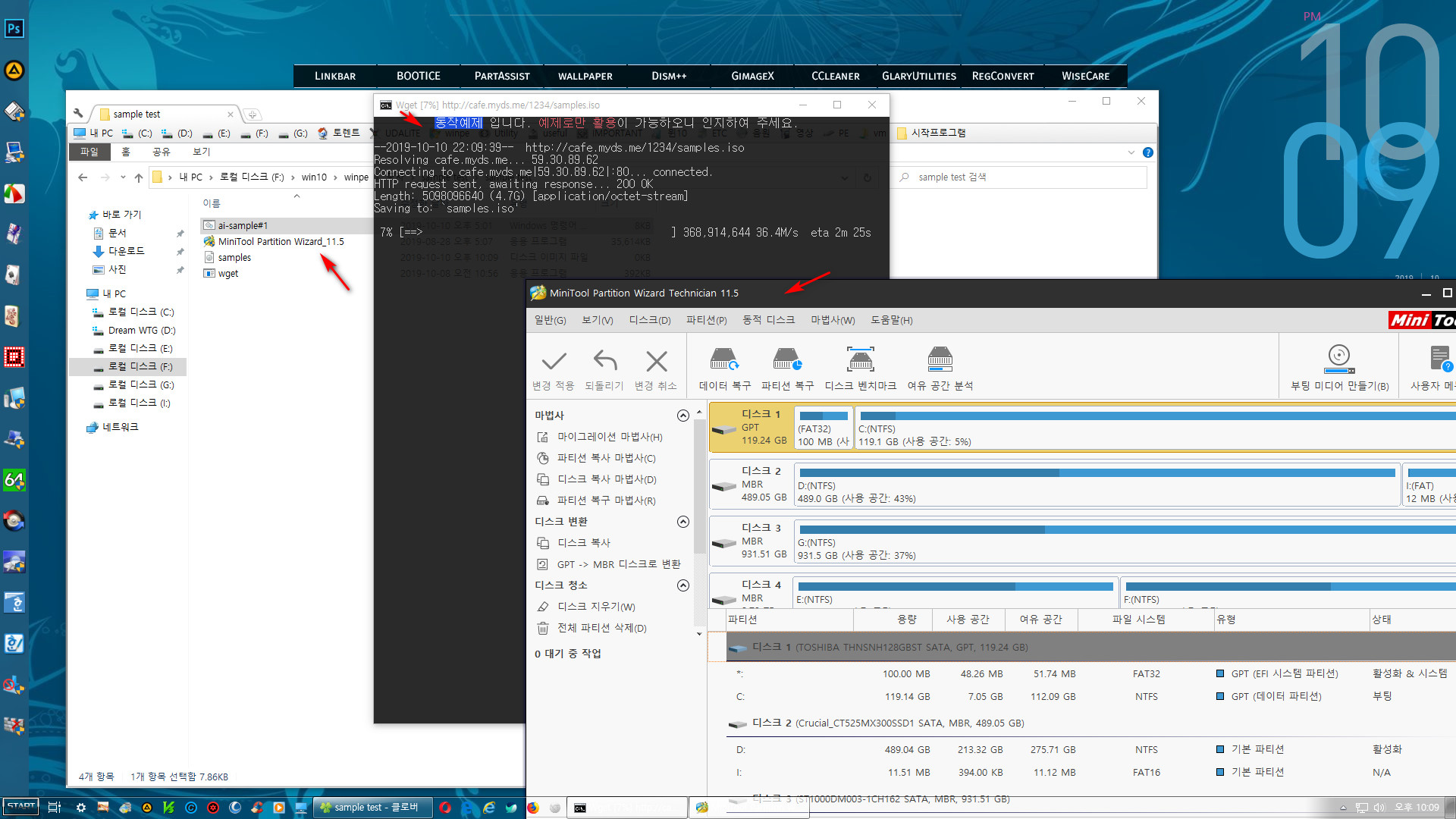Open the Help menu in MiniTool
1456x819 pixels.
click(891, 320)
